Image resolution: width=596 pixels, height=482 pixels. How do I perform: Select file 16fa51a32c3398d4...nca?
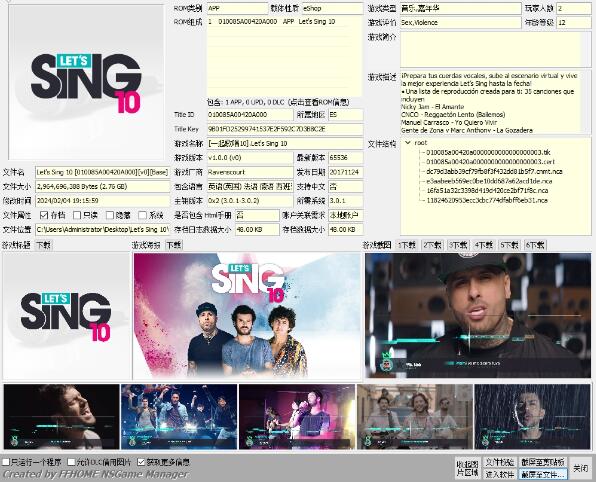click(487, 190)
